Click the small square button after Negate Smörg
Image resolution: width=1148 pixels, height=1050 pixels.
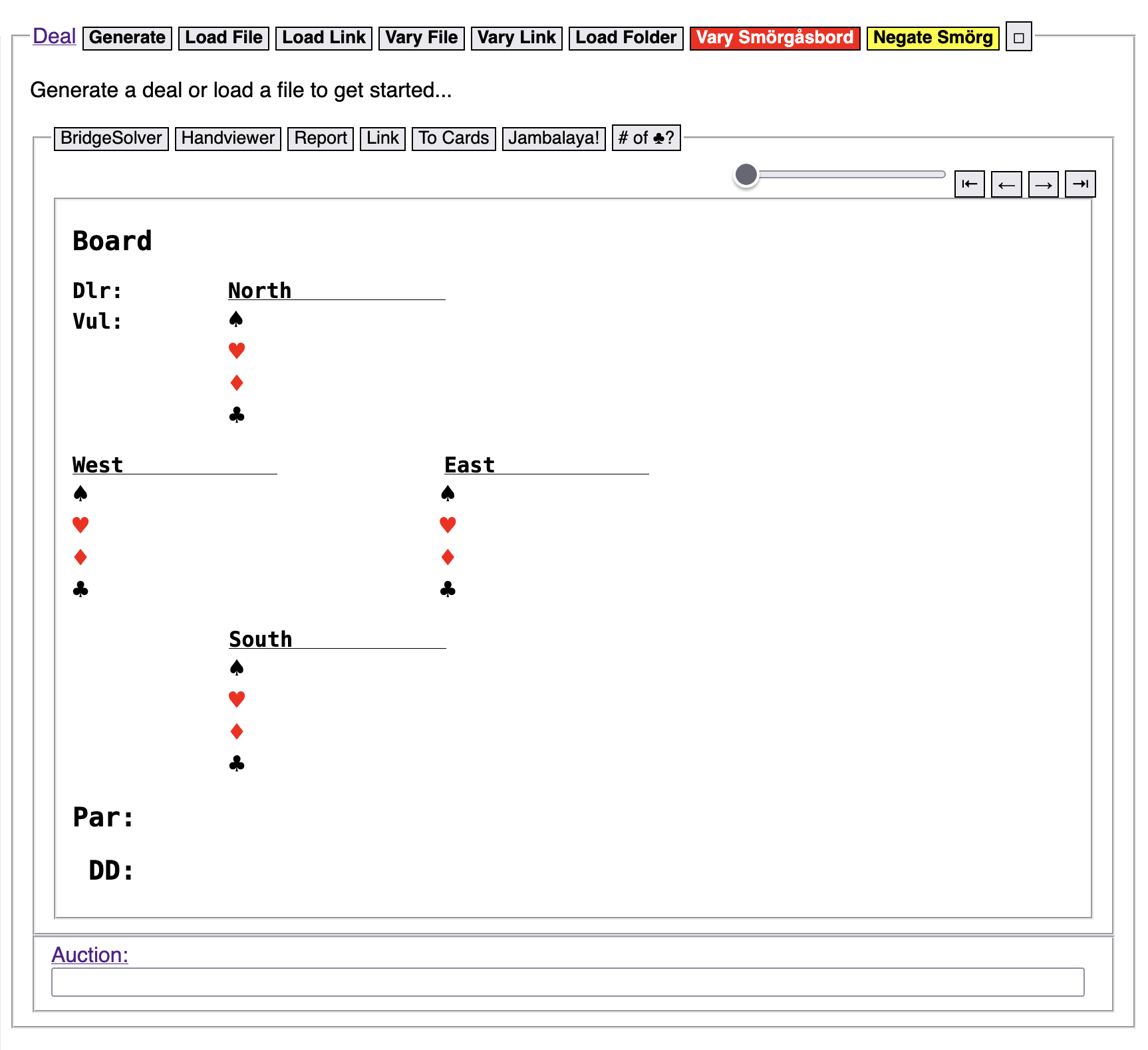point(1018,37)
